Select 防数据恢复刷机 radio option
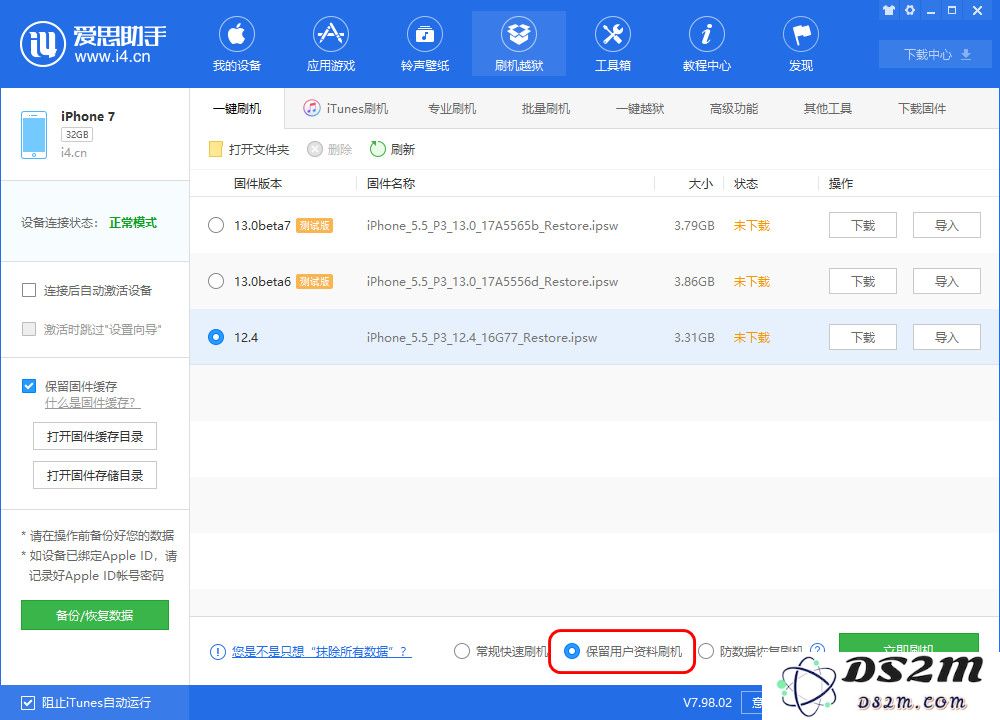1000x720 pixels. (x=705, y=651)
